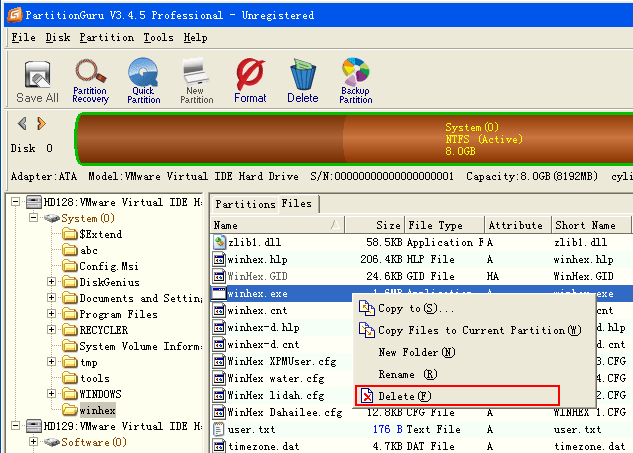Expand the Software (0) partition node
Screen dimensions: 633x453
click(34, 442)
